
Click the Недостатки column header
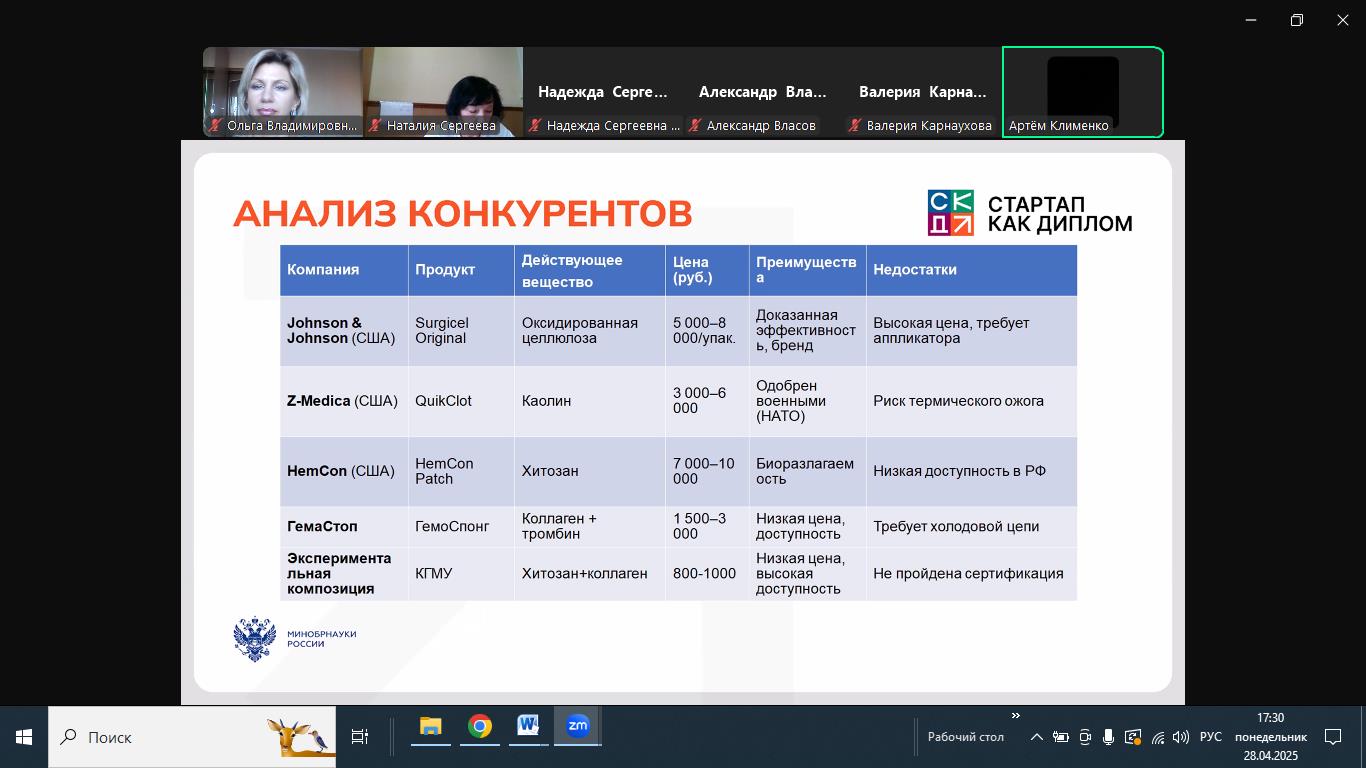(x=971, y=270)
